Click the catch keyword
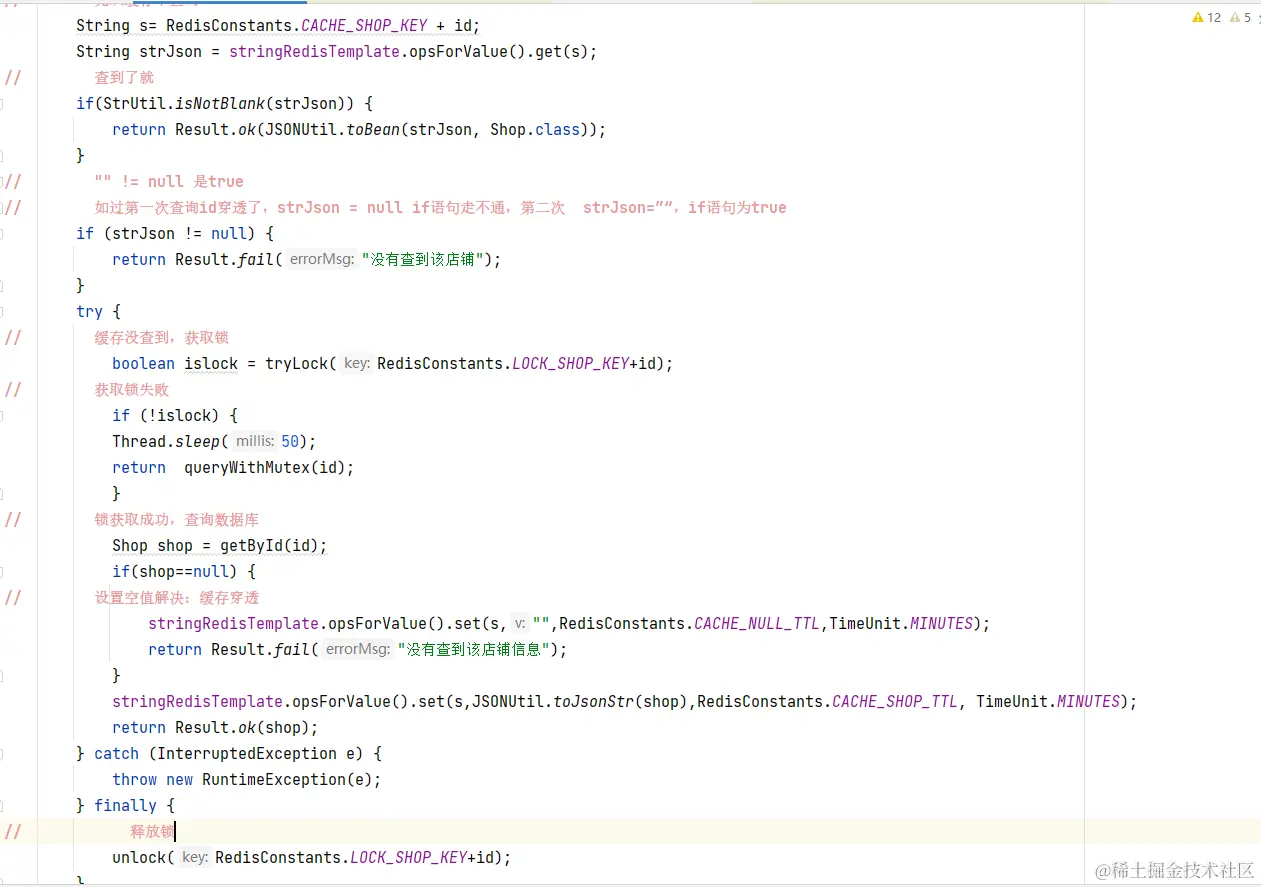The height and width of the screenshot is (887, 1261). pos(116,753)
